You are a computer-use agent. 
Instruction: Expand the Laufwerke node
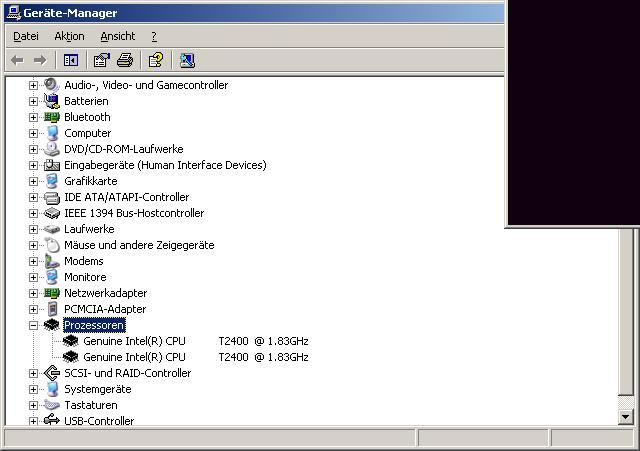(33, 229)
